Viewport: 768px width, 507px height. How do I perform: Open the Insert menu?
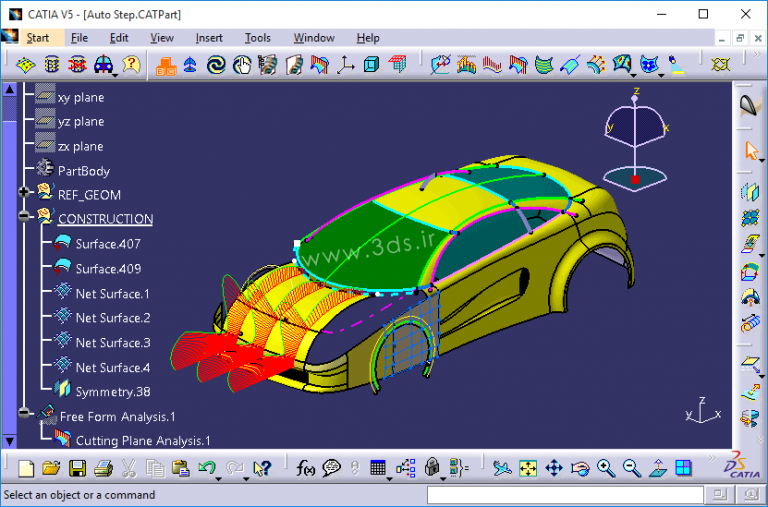pyautogui.click(x=209, y=38)
